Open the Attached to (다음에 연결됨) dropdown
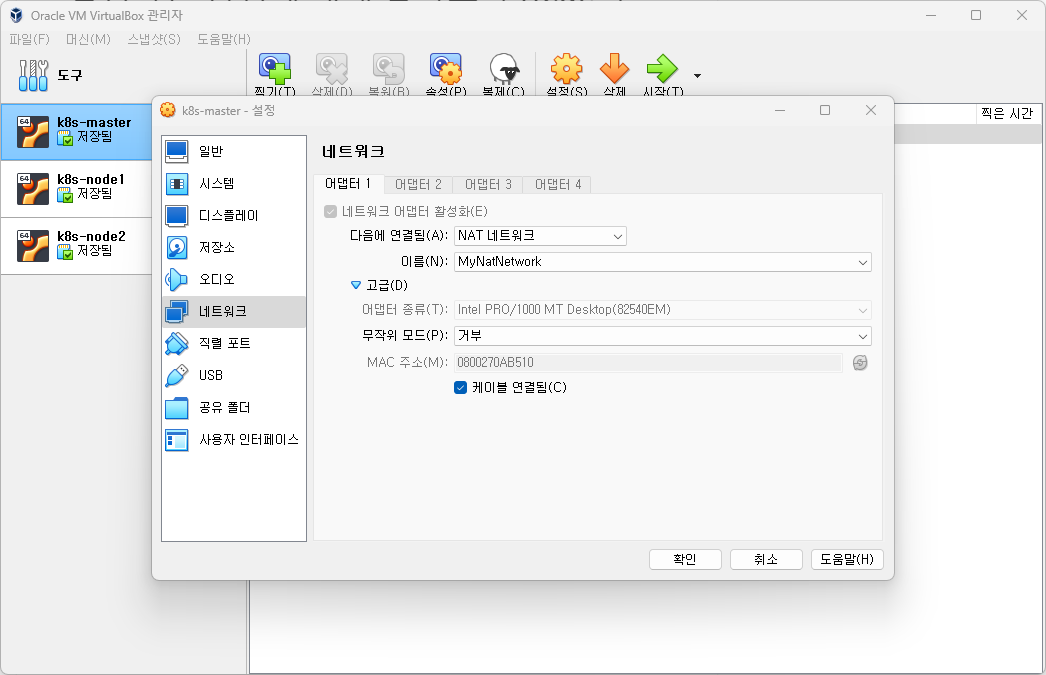This screenshot has width=1046, height=675. [x=540, y=235]
